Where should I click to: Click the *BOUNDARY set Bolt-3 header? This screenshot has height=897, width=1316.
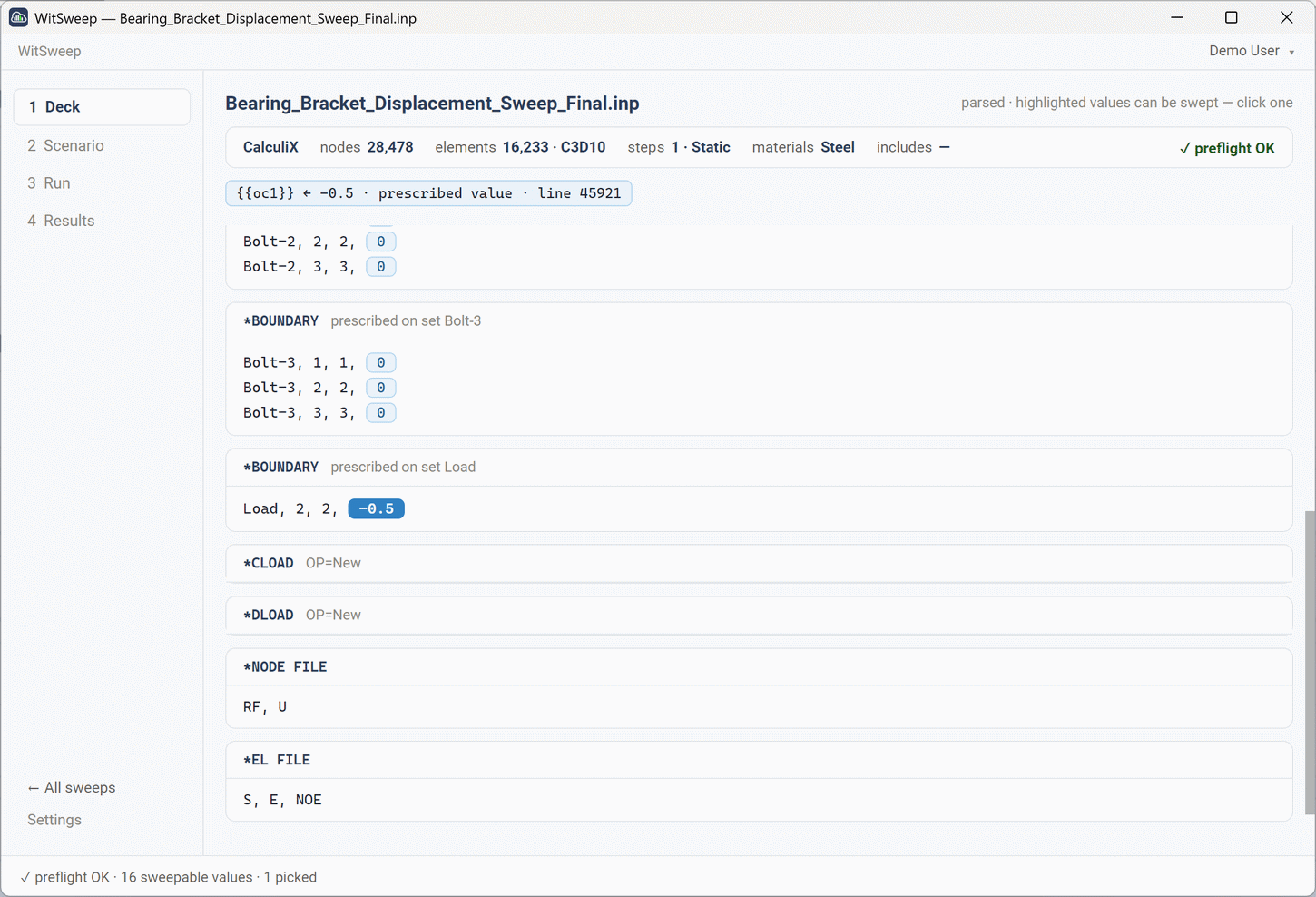tap(759, 321)
